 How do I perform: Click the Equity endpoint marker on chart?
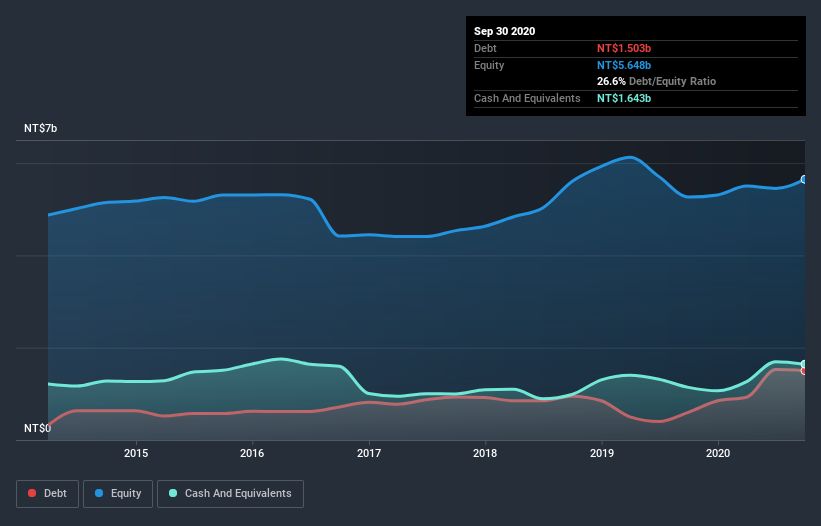tap(804, 180)
